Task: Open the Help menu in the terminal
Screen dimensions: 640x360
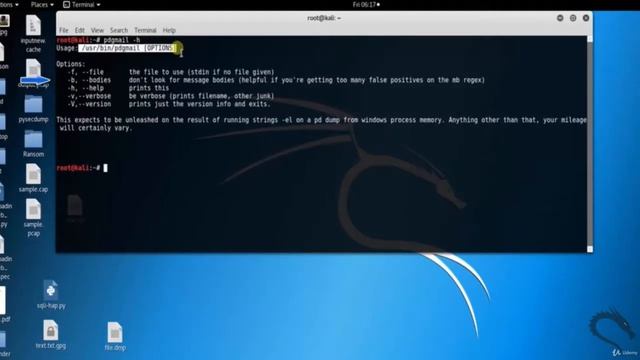Action: [169, 30]
